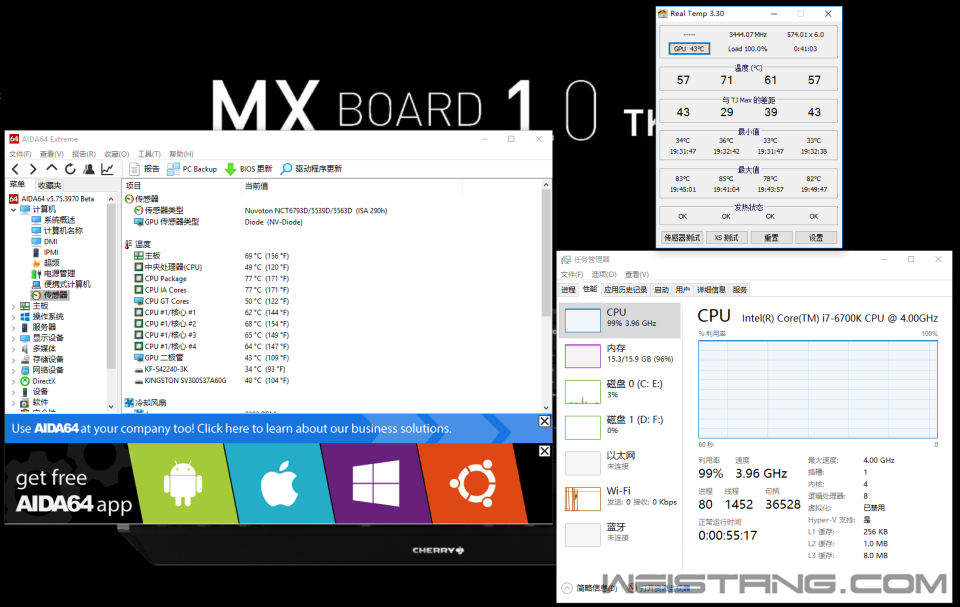Select 传感器 in AIDA64 tree
Viewport: 960px width, 607px height.
(x=50, y=295)
